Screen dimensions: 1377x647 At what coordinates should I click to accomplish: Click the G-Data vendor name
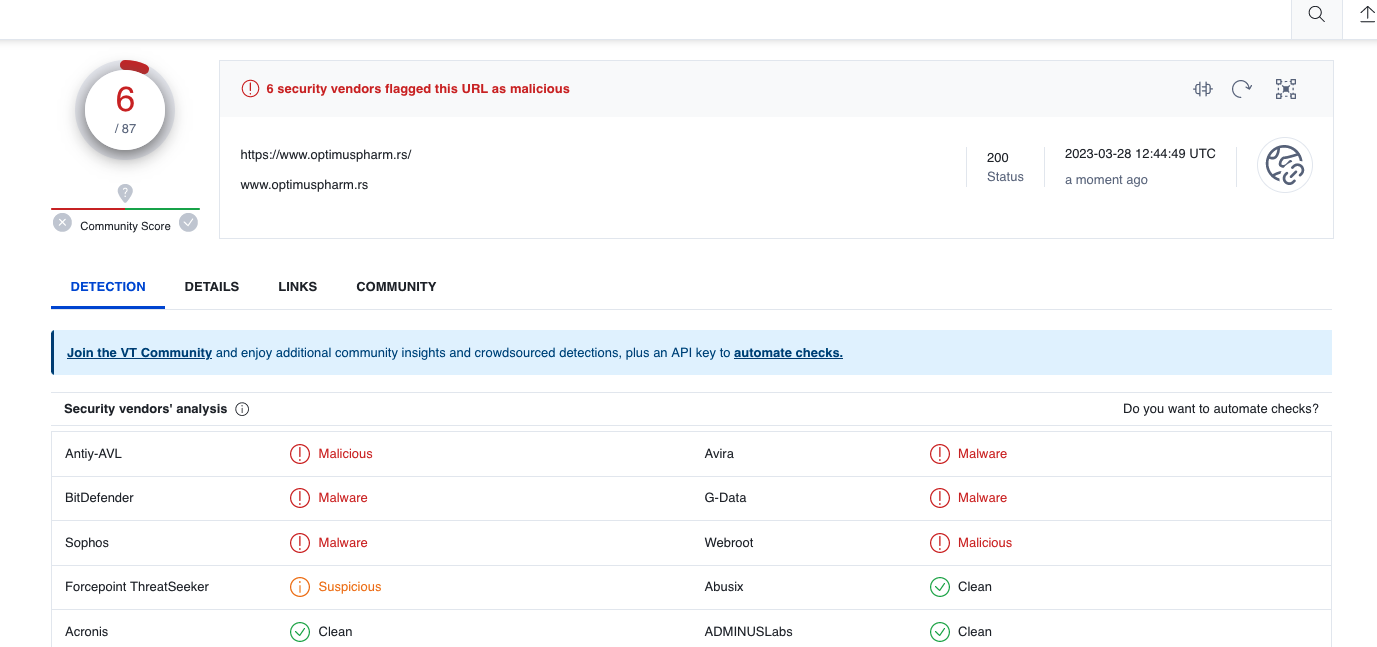click(725, 498)
